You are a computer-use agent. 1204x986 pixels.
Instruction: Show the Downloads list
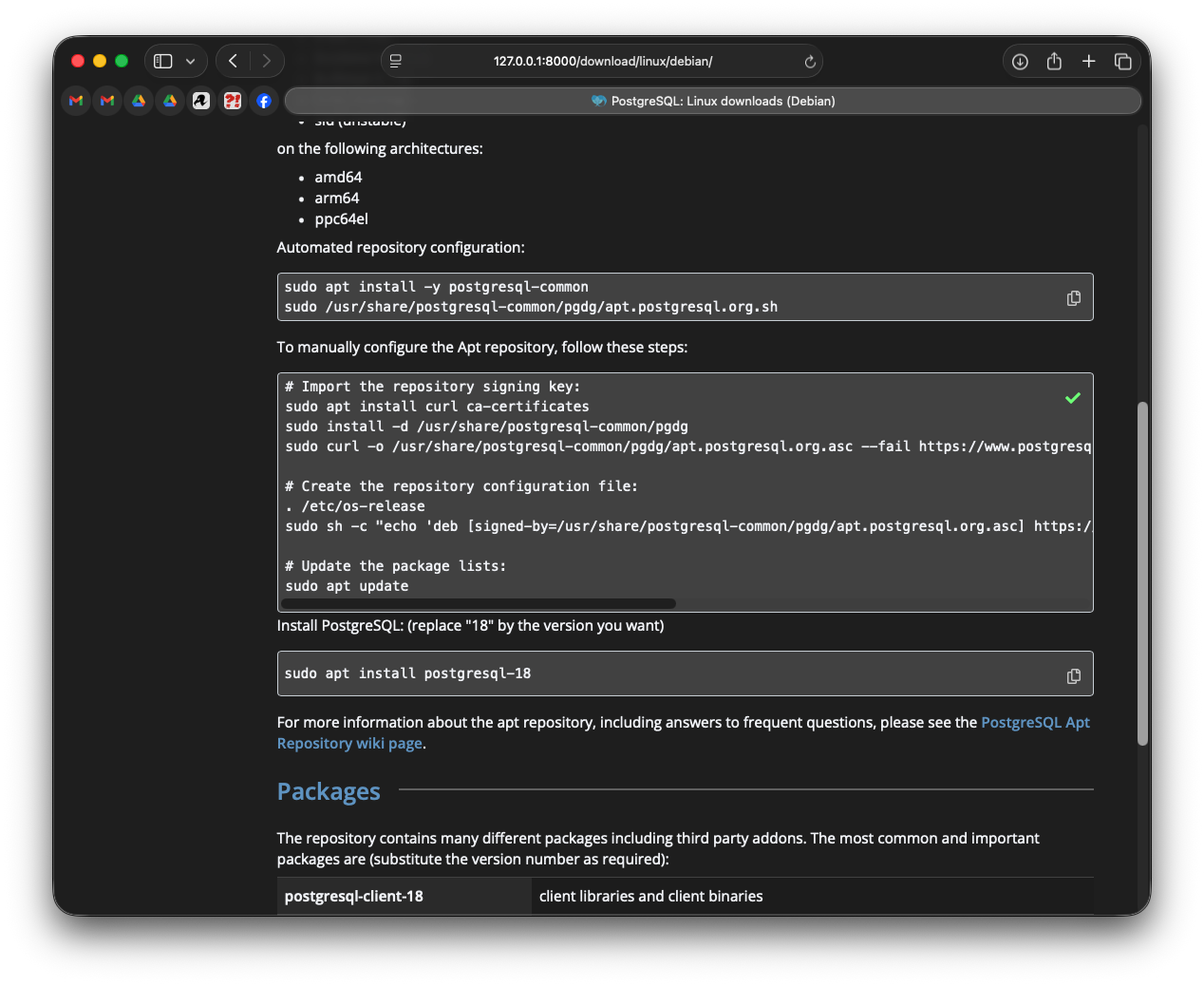point(1020,62)
